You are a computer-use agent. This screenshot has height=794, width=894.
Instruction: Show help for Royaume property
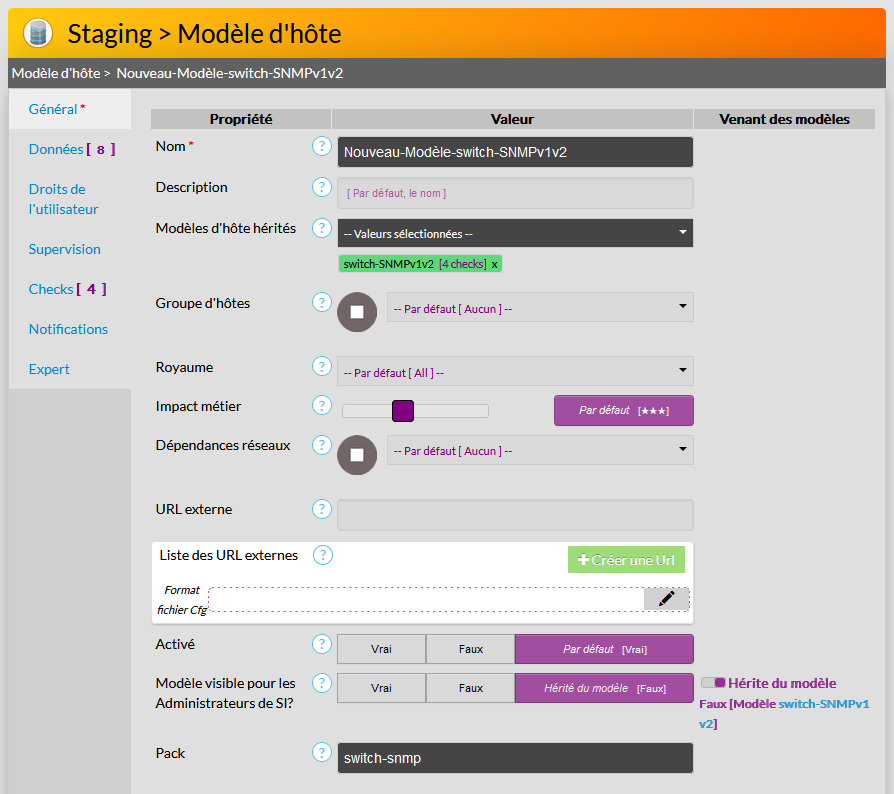(321, 367)
